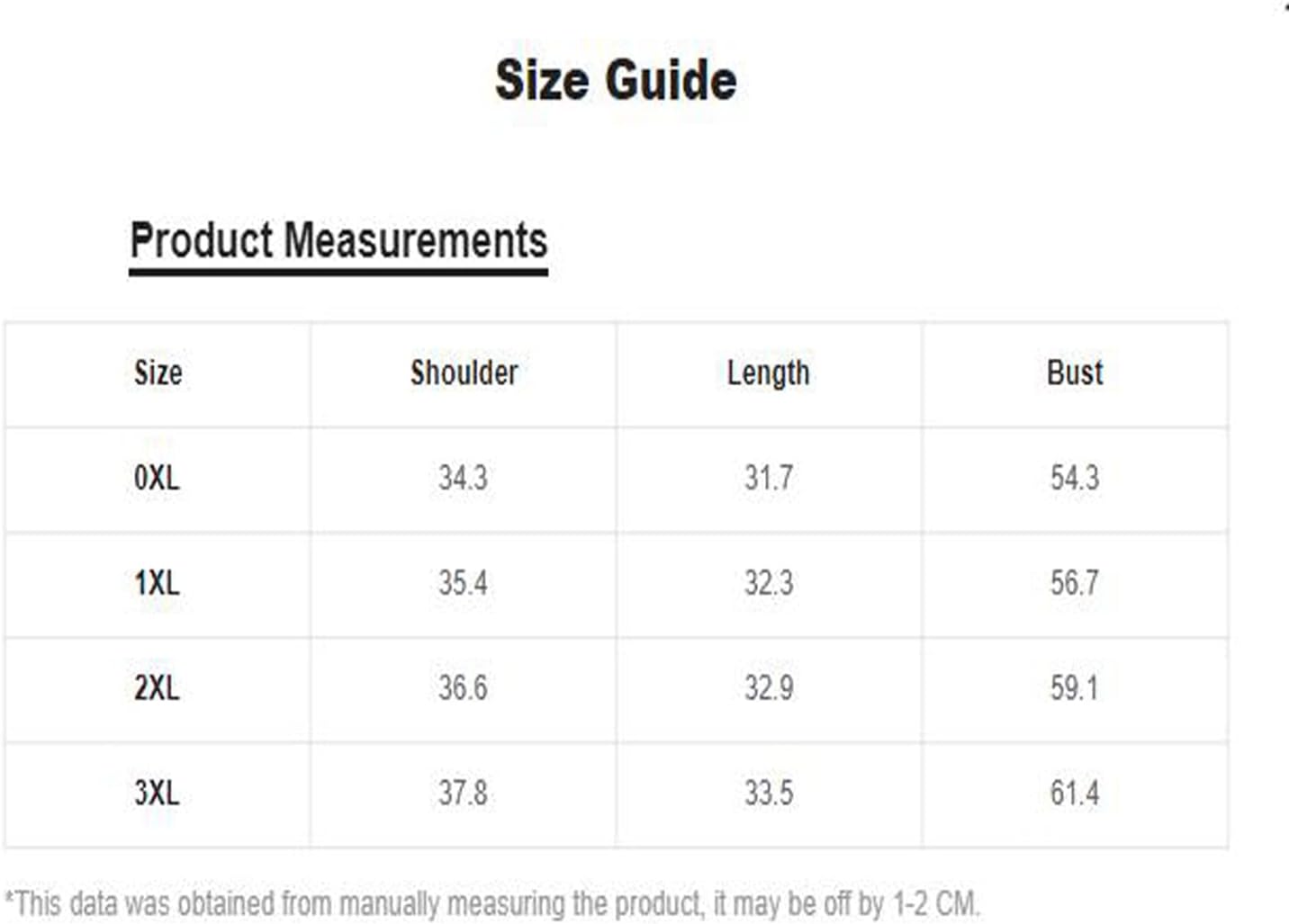The width and height of the screenshot is (1289, 924).
Task: Click the manual measuring disclaimer note
Action: tap(492, 903)
